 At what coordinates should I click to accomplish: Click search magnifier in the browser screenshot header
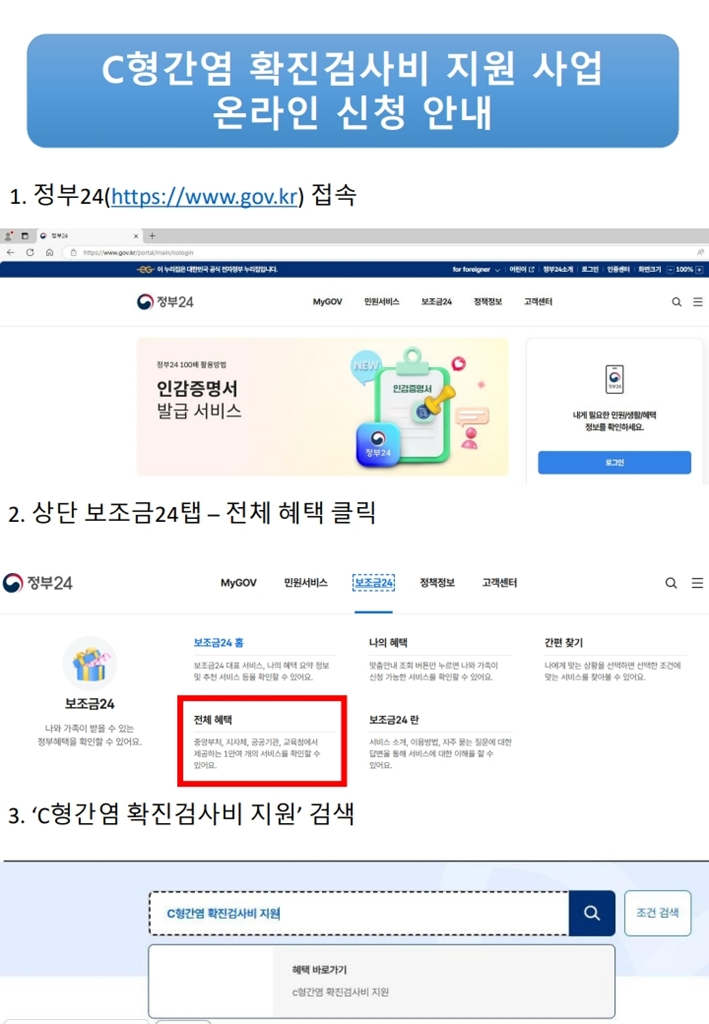[677, 302]
